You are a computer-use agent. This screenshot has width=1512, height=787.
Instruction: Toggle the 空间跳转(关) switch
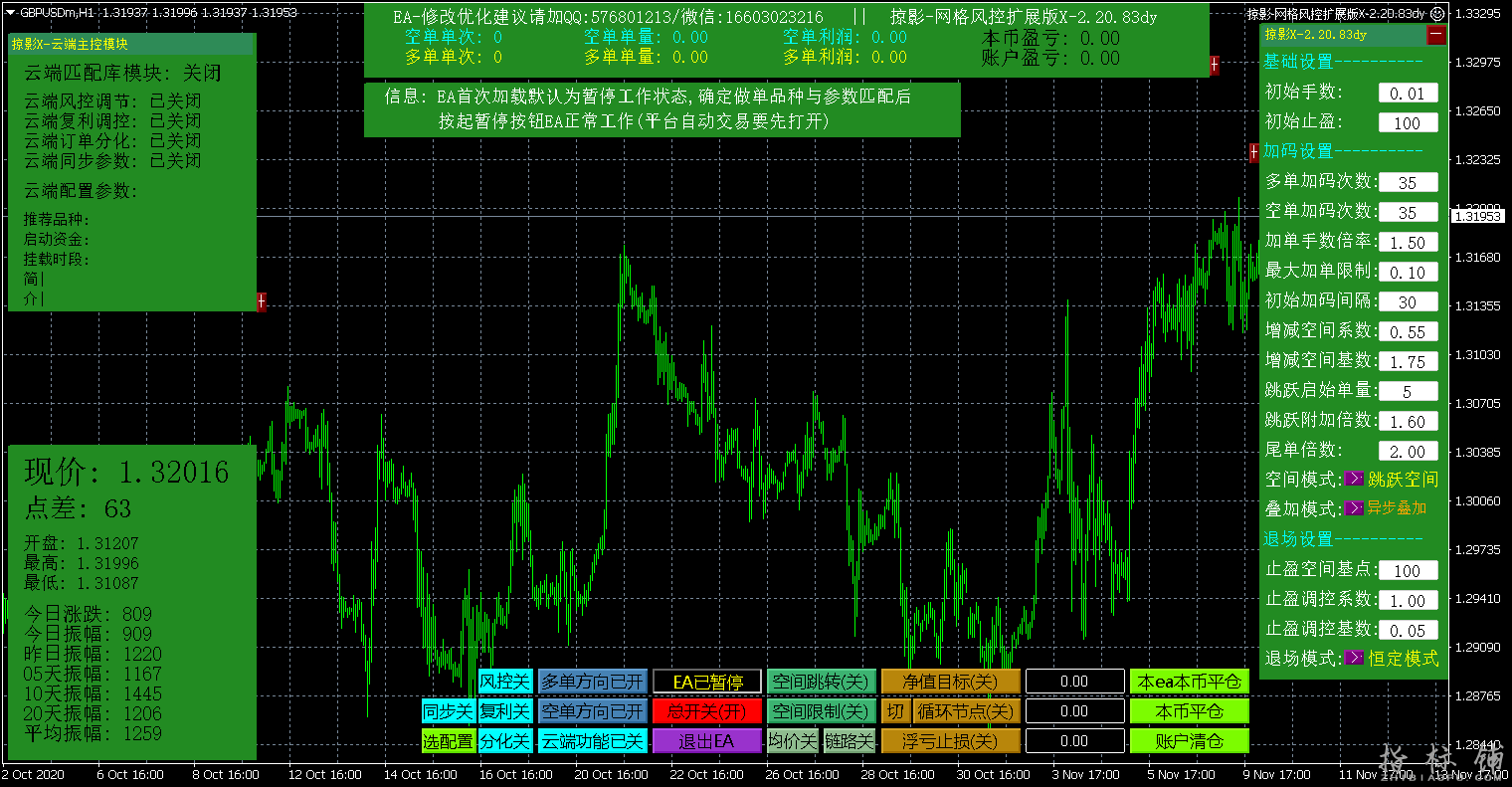coord(822,682)
